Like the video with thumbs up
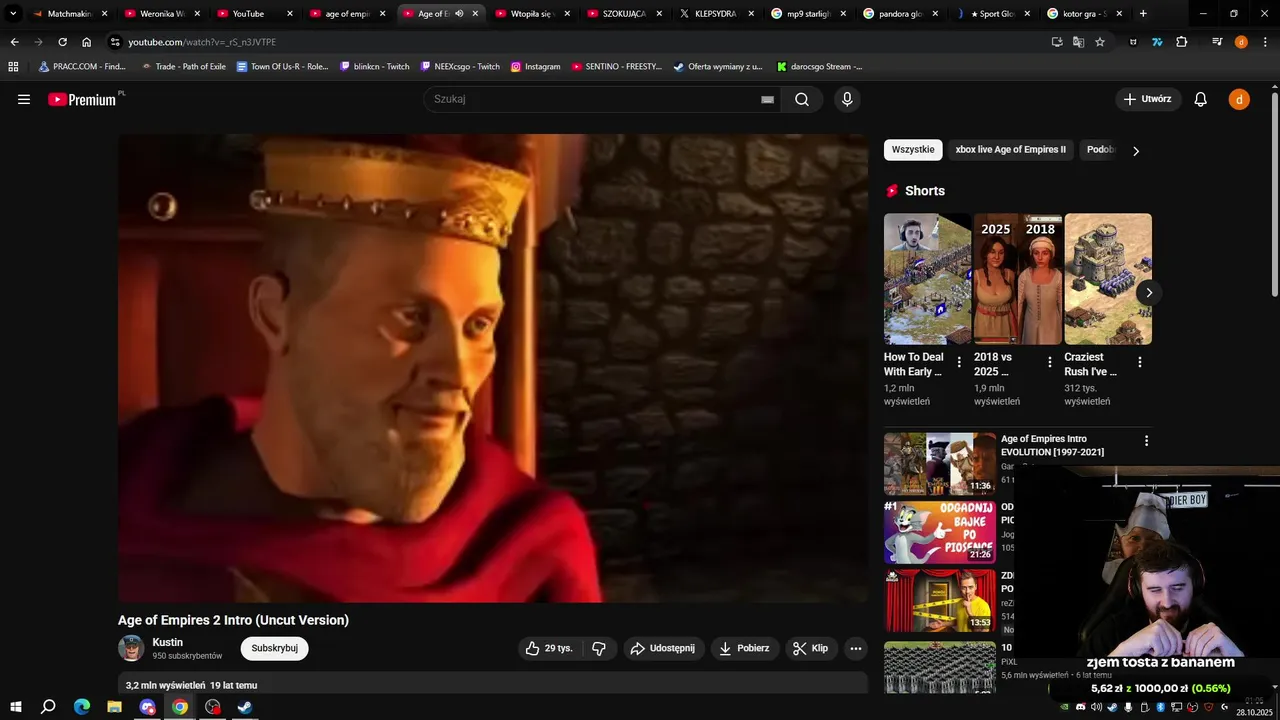This screenshot has width=1280, height=720. click(549, 648)
